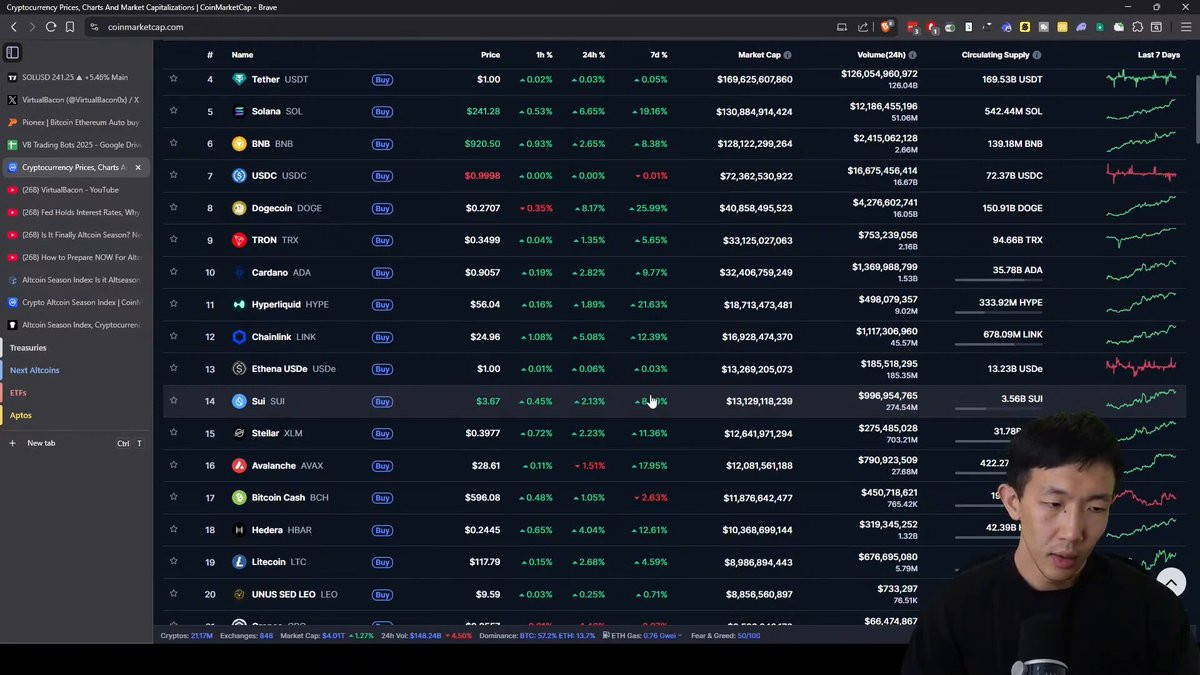
Task: Open the SOLUSD 241.25 tab
Action: click(76, 77)
